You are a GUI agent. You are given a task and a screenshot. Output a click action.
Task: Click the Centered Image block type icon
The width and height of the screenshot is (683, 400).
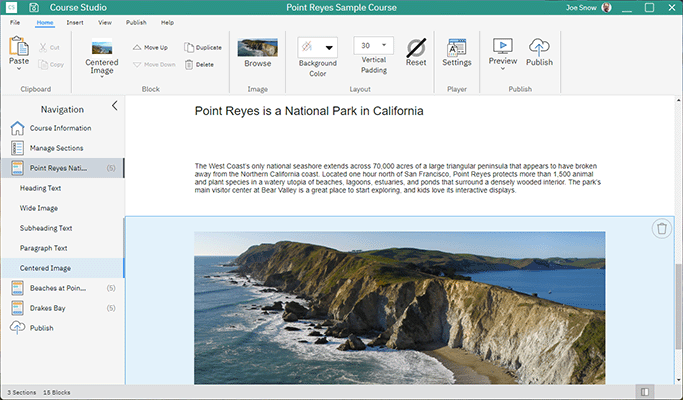tap(102, 47)
